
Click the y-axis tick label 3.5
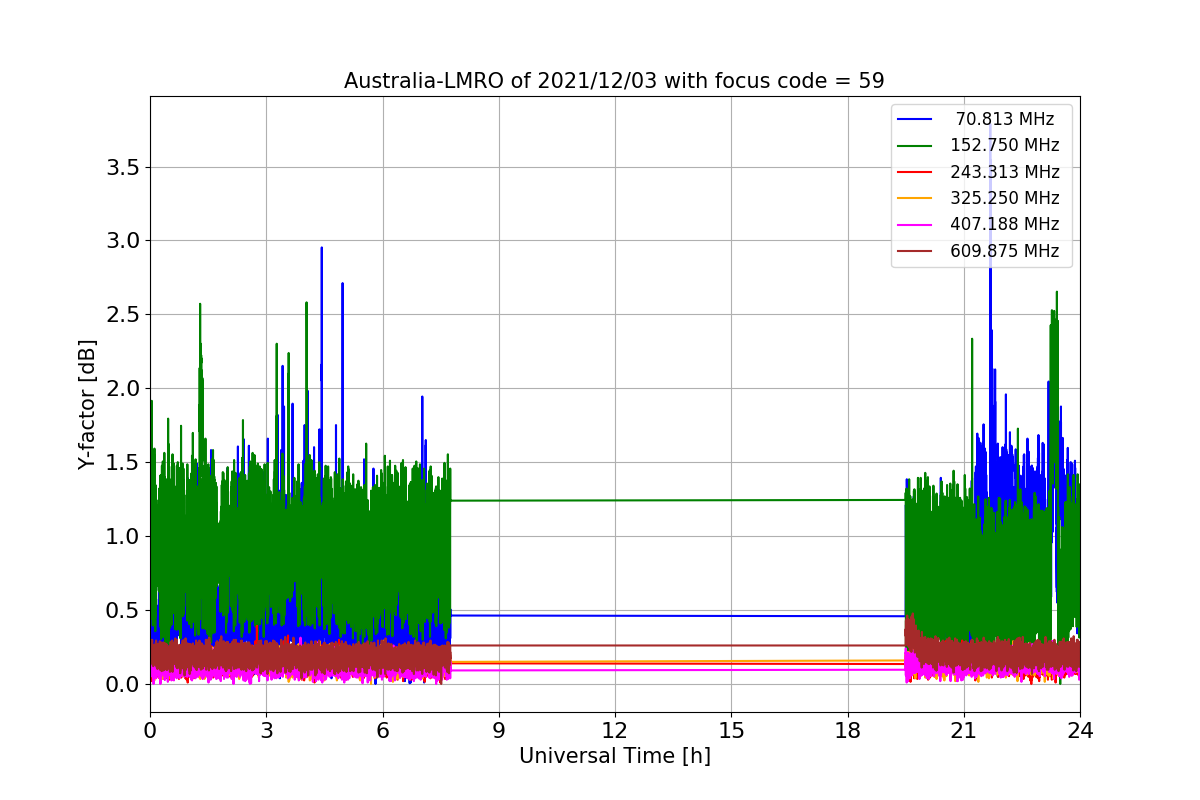pos(124,167)
